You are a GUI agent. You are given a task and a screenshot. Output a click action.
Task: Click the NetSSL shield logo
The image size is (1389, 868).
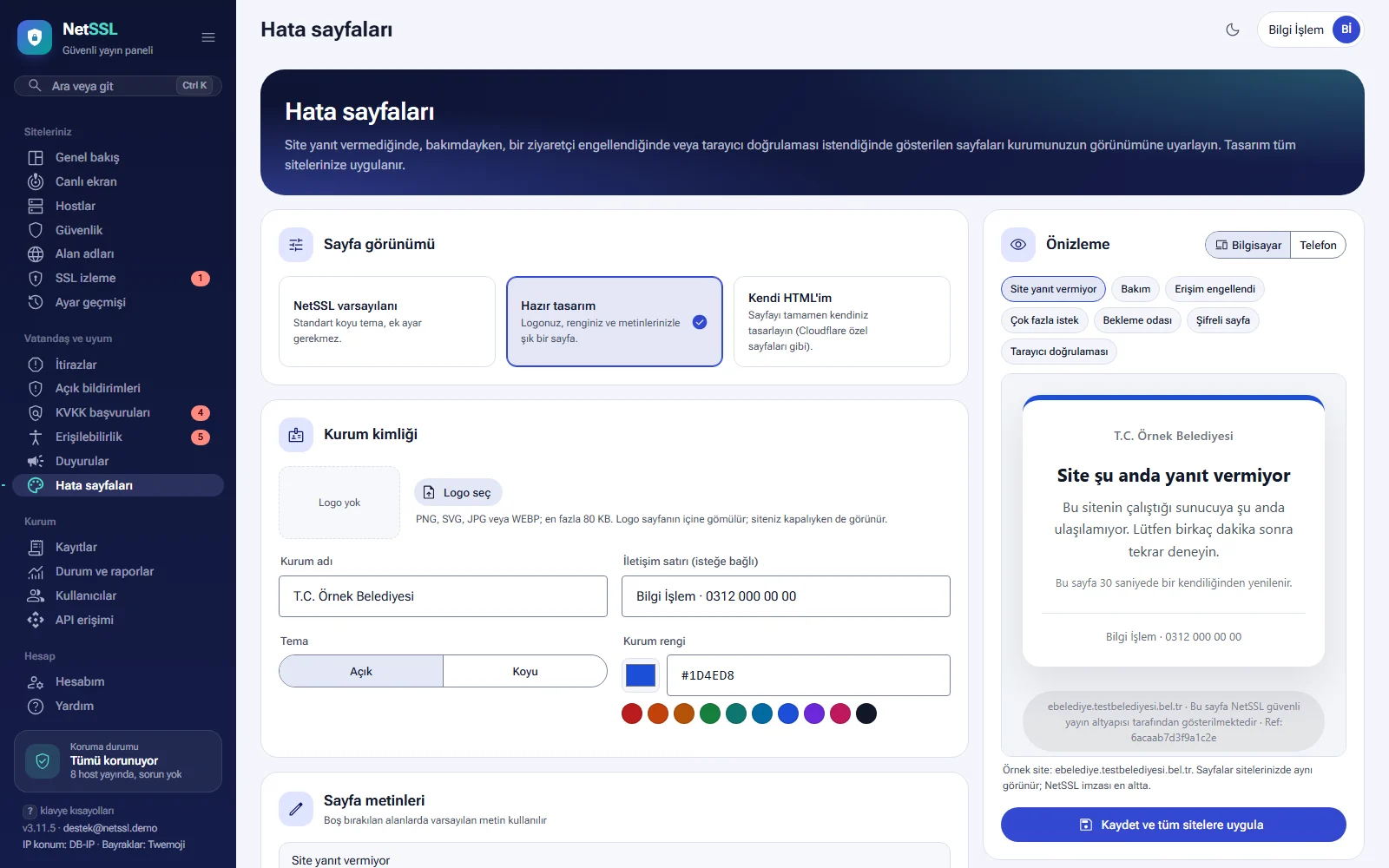click(x=35, y=37)
